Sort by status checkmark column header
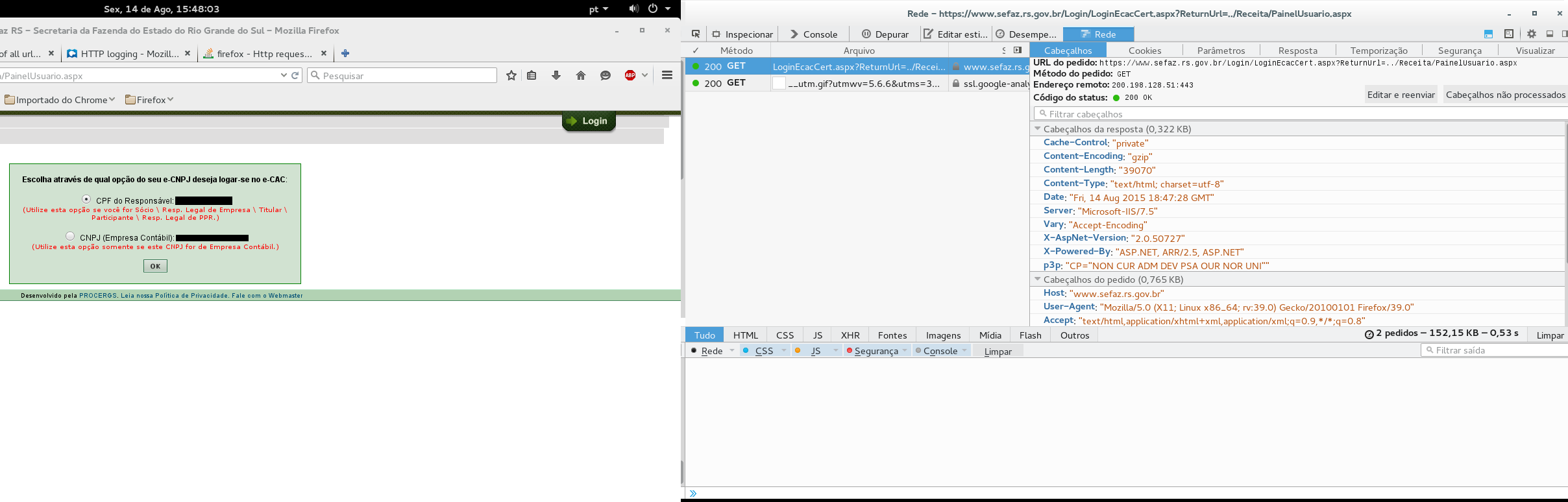Screen dimensions: 1568x502 point(695,51)
